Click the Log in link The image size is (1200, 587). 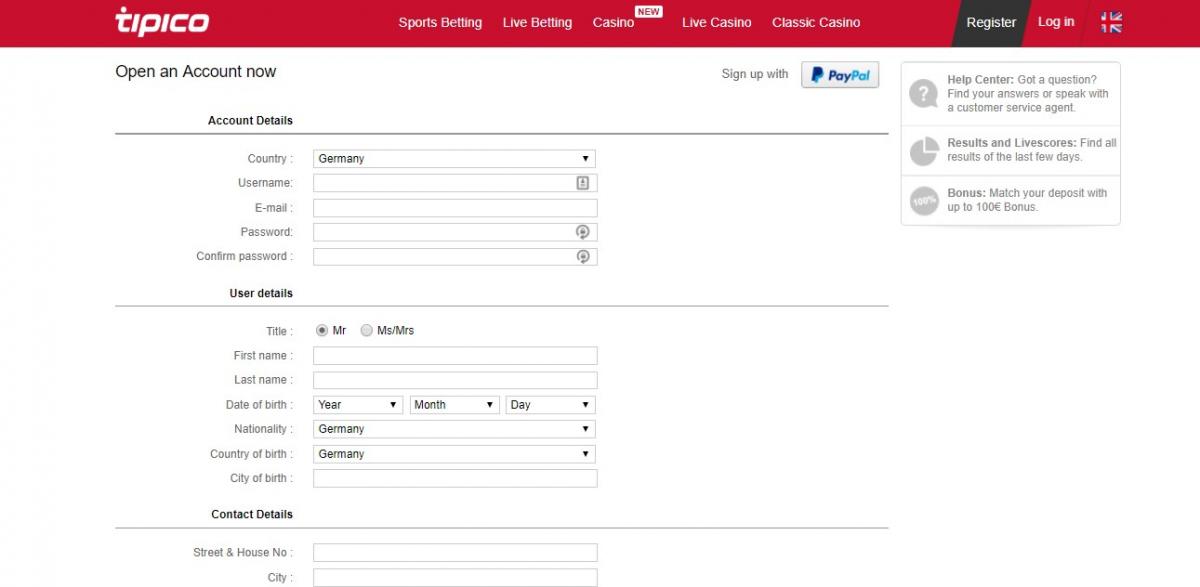1056,22
